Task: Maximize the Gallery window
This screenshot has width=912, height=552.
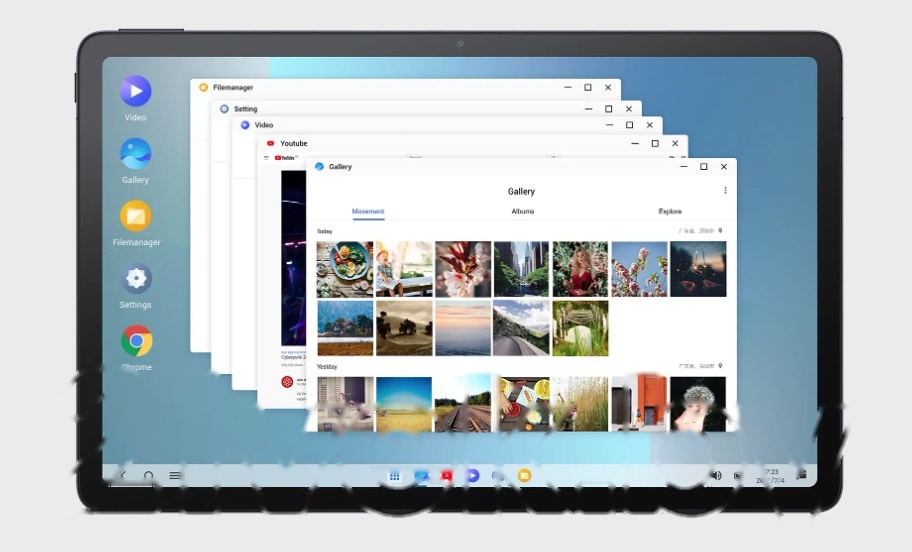Action: coord(703,167)
